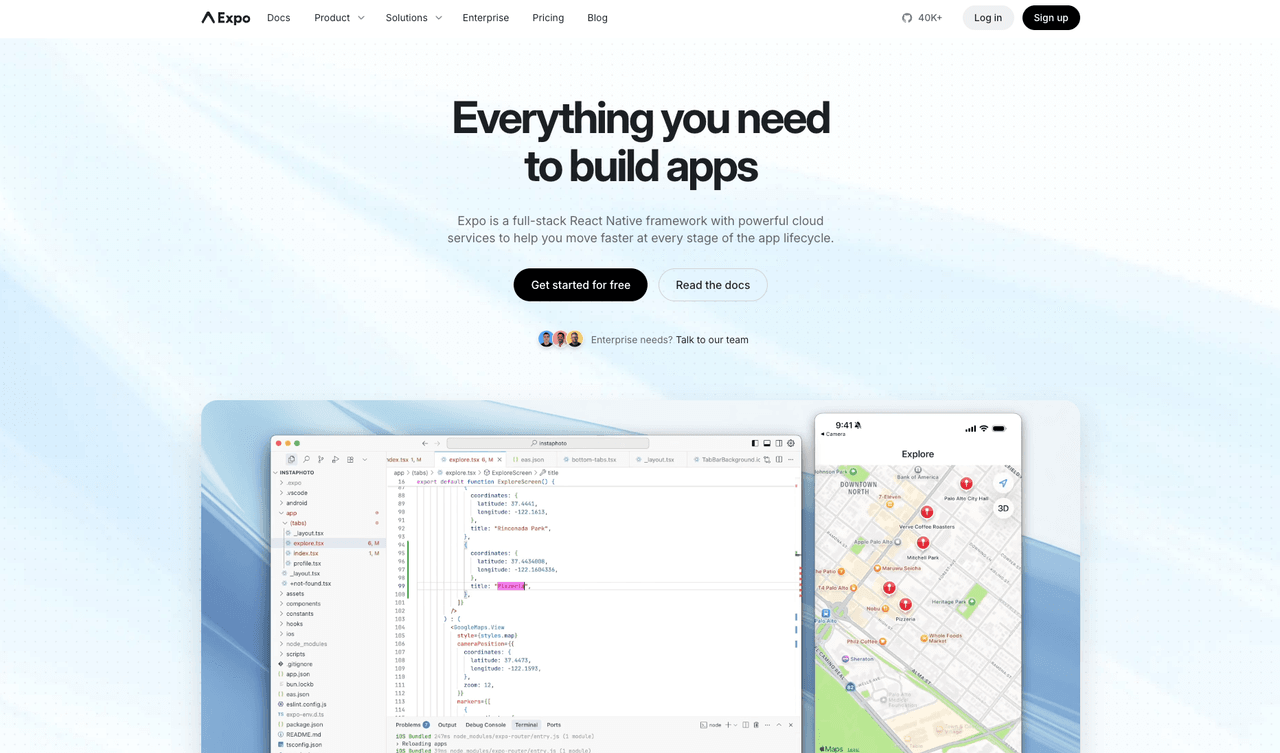Click the settings gear in VS Code titlebar
The image size is (1280, 753).
[x=791, y=443]
